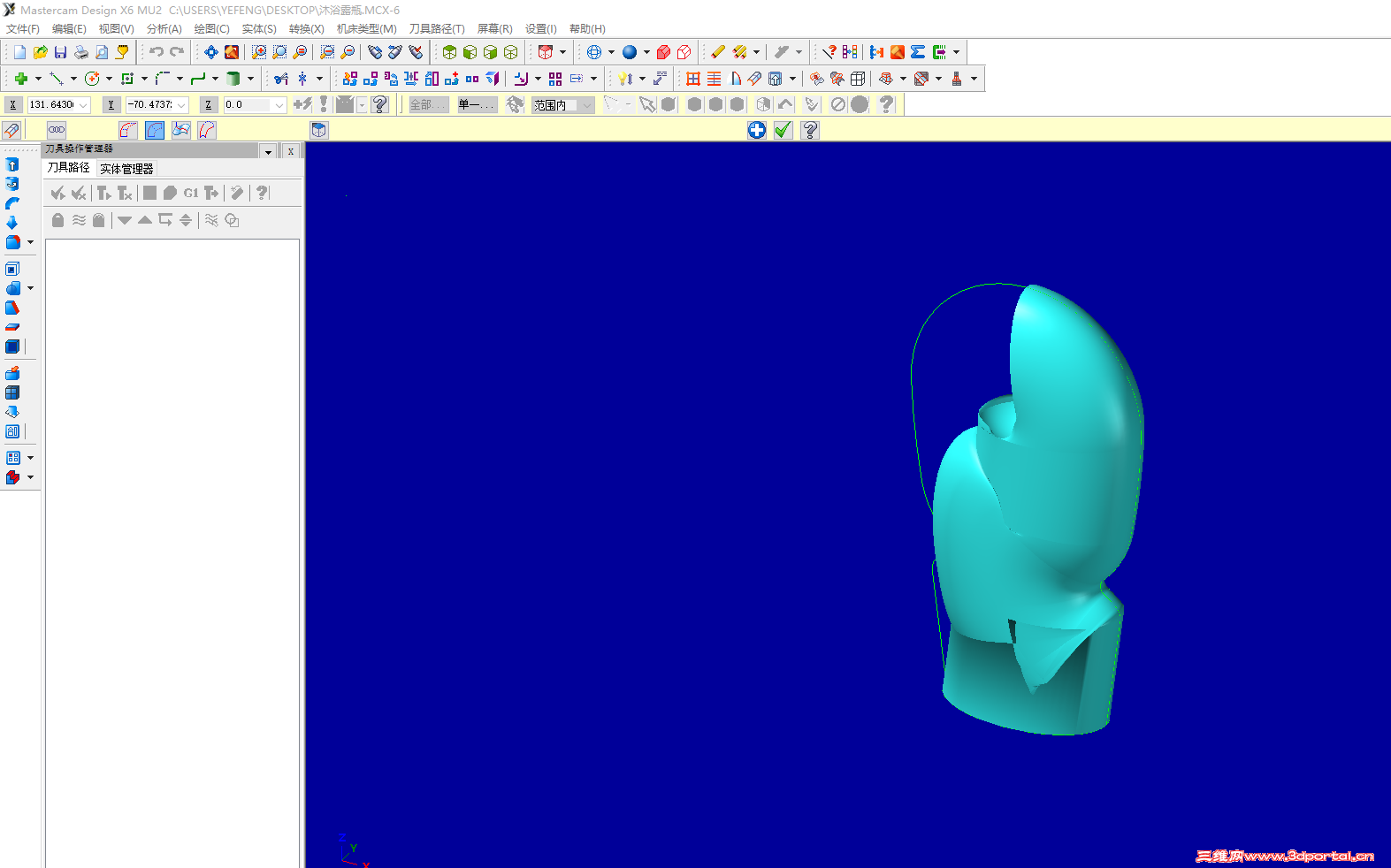Image resolution: width=1391 pixels, height=868 pixels.
Task: Click the 单一... selection button
Action: (477, 105)
